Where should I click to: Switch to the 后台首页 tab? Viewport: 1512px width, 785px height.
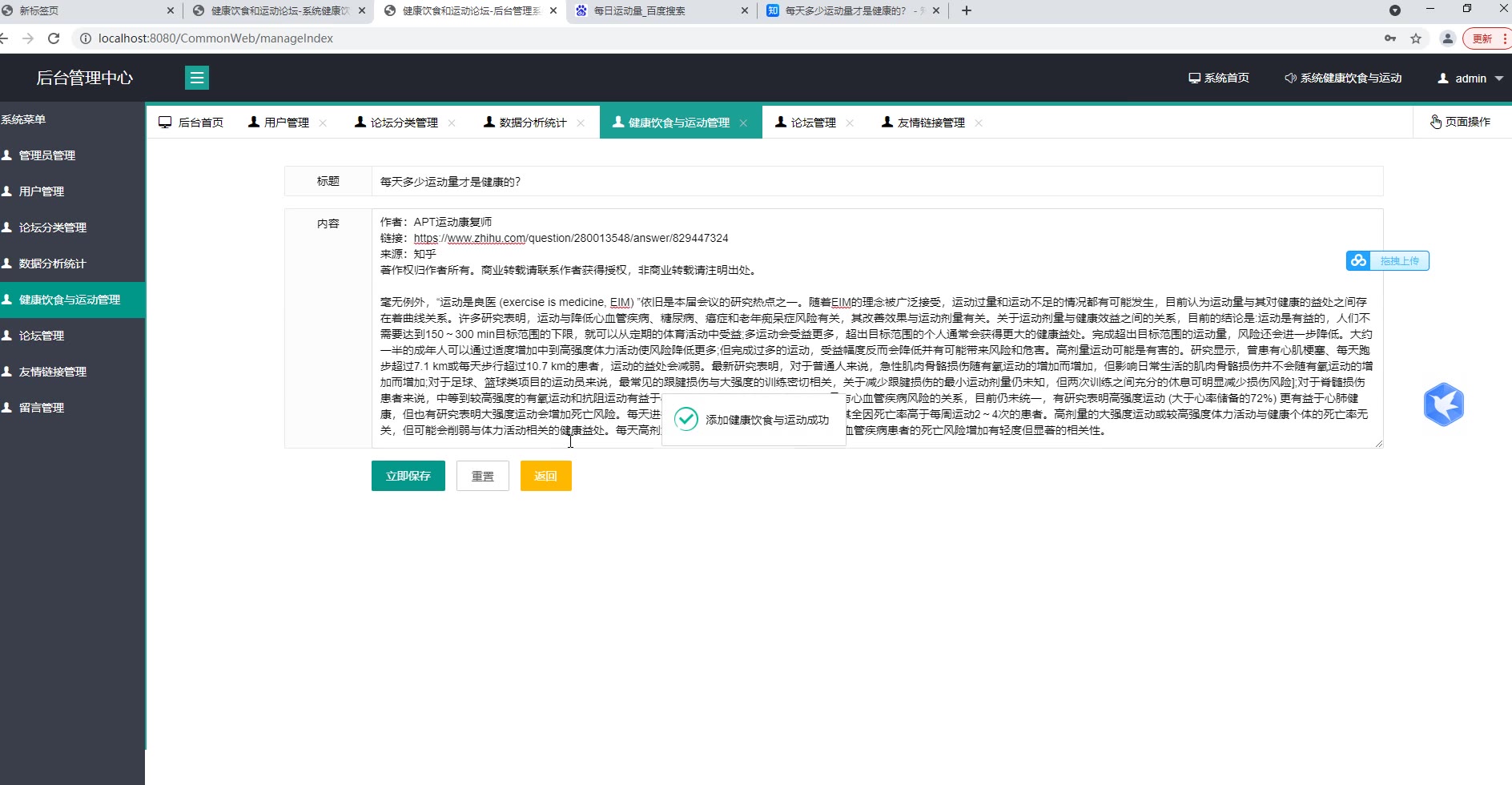pyautogui.click(x=191, y=123)
